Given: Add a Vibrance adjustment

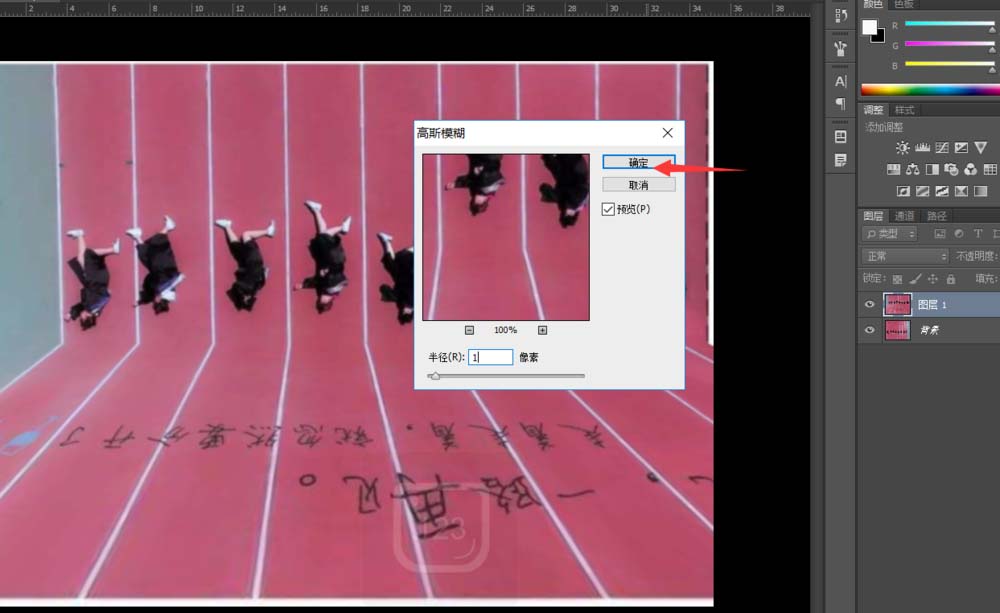Looking at the screenshot, I should tap(981, 148).
